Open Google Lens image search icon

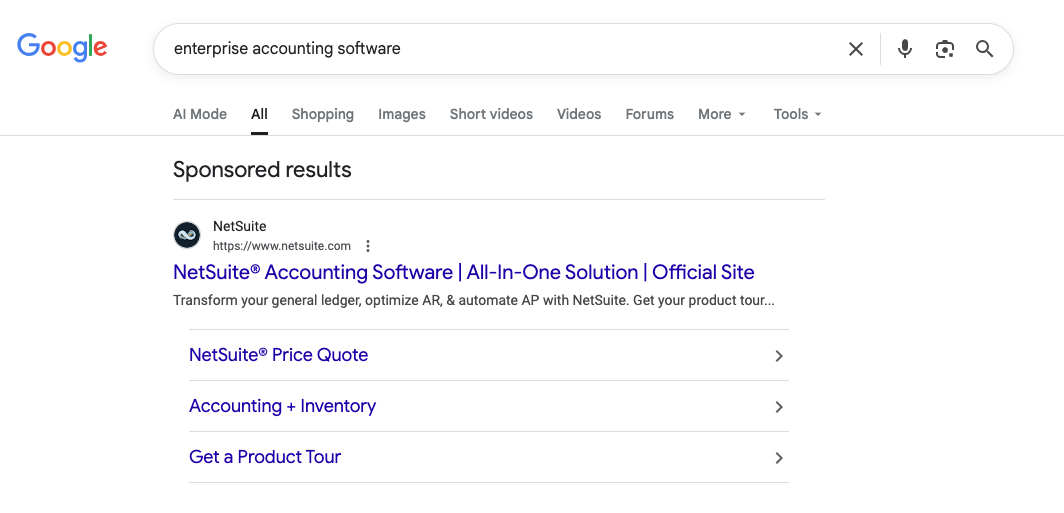click(x=945, y=49)
